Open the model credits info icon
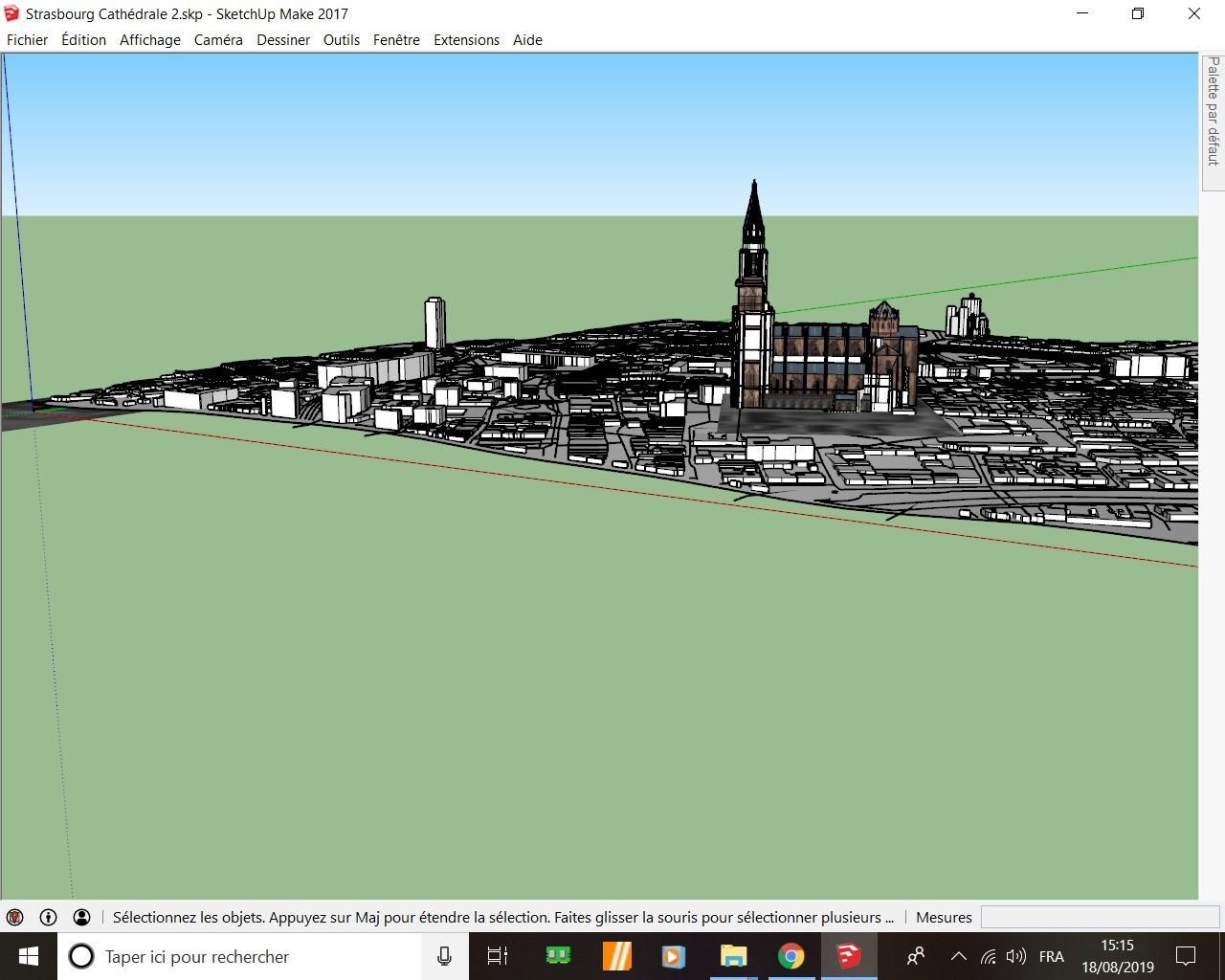 (49, 917)
